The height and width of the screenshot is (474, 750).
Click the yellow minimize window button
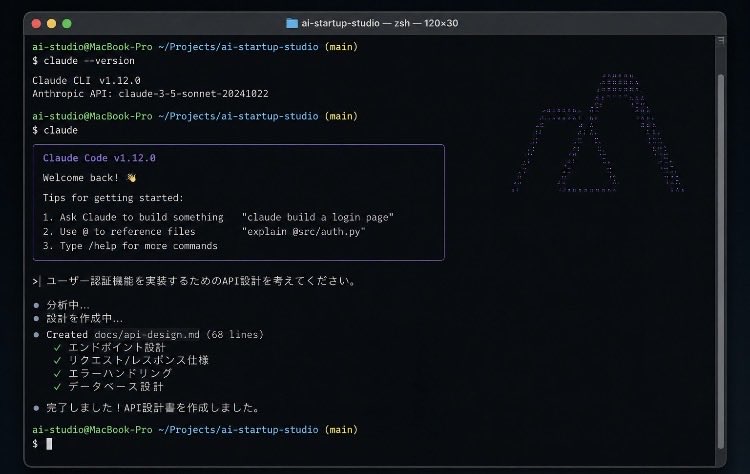[52, 23]
